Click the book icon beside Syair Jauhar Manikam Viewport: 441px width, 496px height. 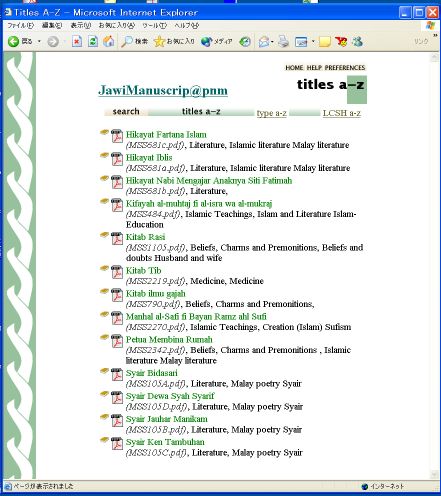(105, 417)
